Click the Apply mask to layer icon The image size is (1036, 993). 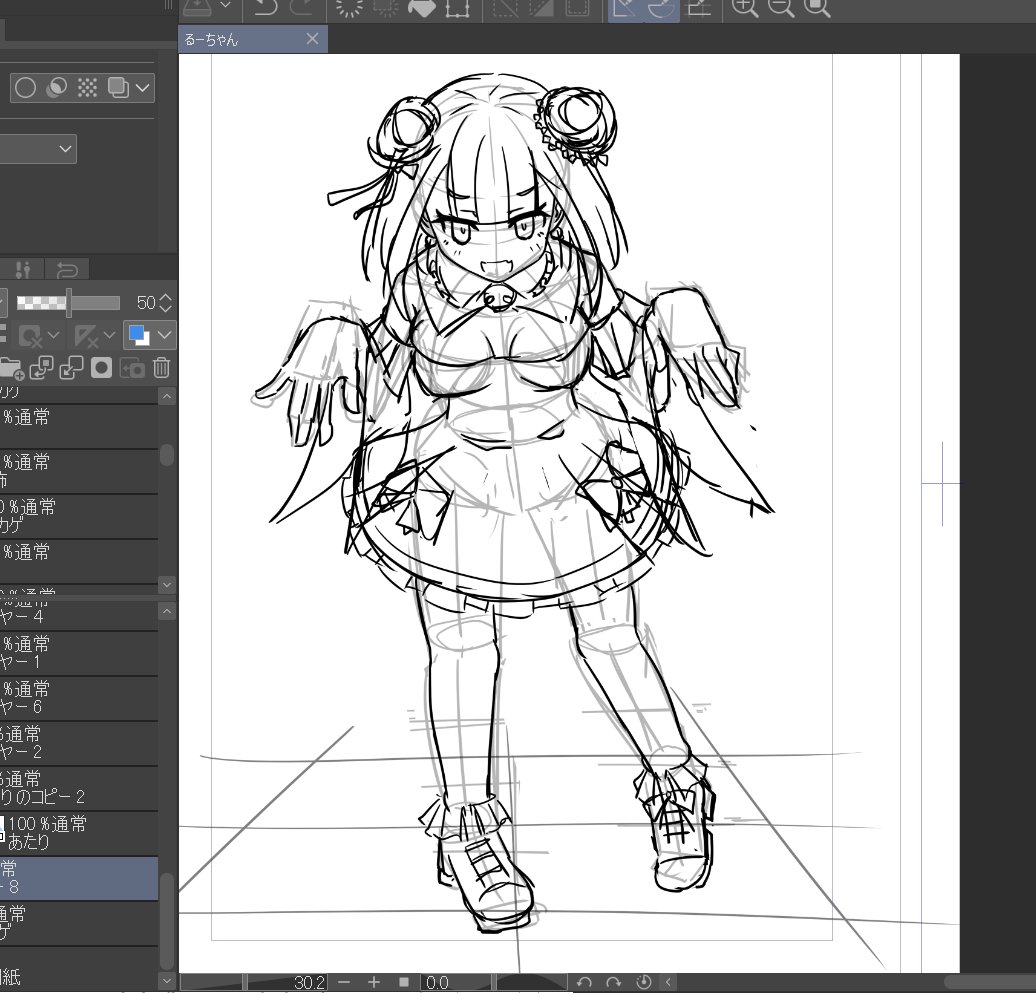(x=131, y=369)
